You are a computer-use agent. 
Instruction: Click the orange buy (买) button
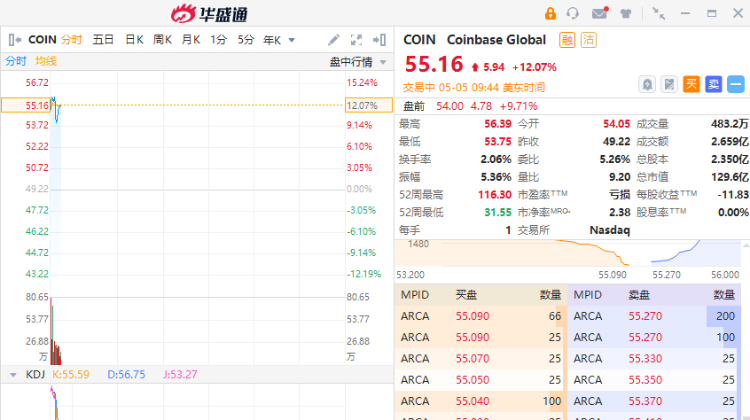pyautogui.click(x=691, y=84)
